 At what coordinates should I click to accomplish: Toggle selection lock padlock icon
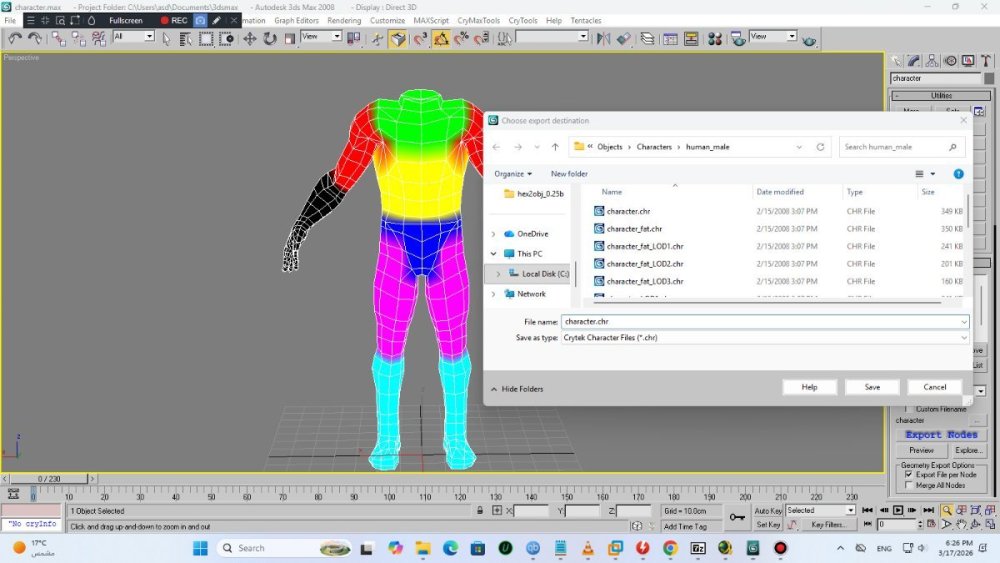click(x=480, y=511)
